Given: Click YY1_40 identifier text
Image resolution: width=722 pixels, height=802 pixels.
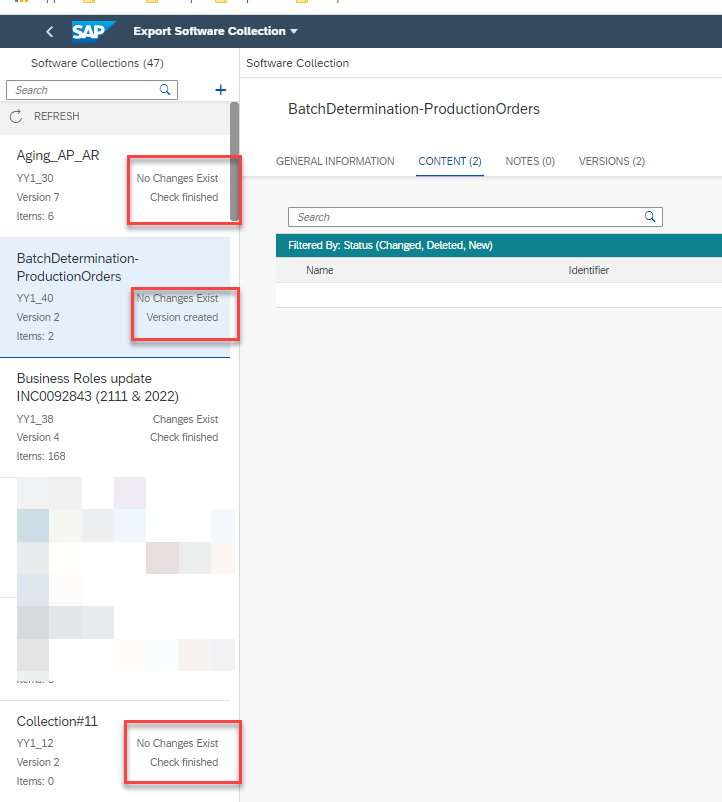Looking at the screenshot, I should click(35, 298).
